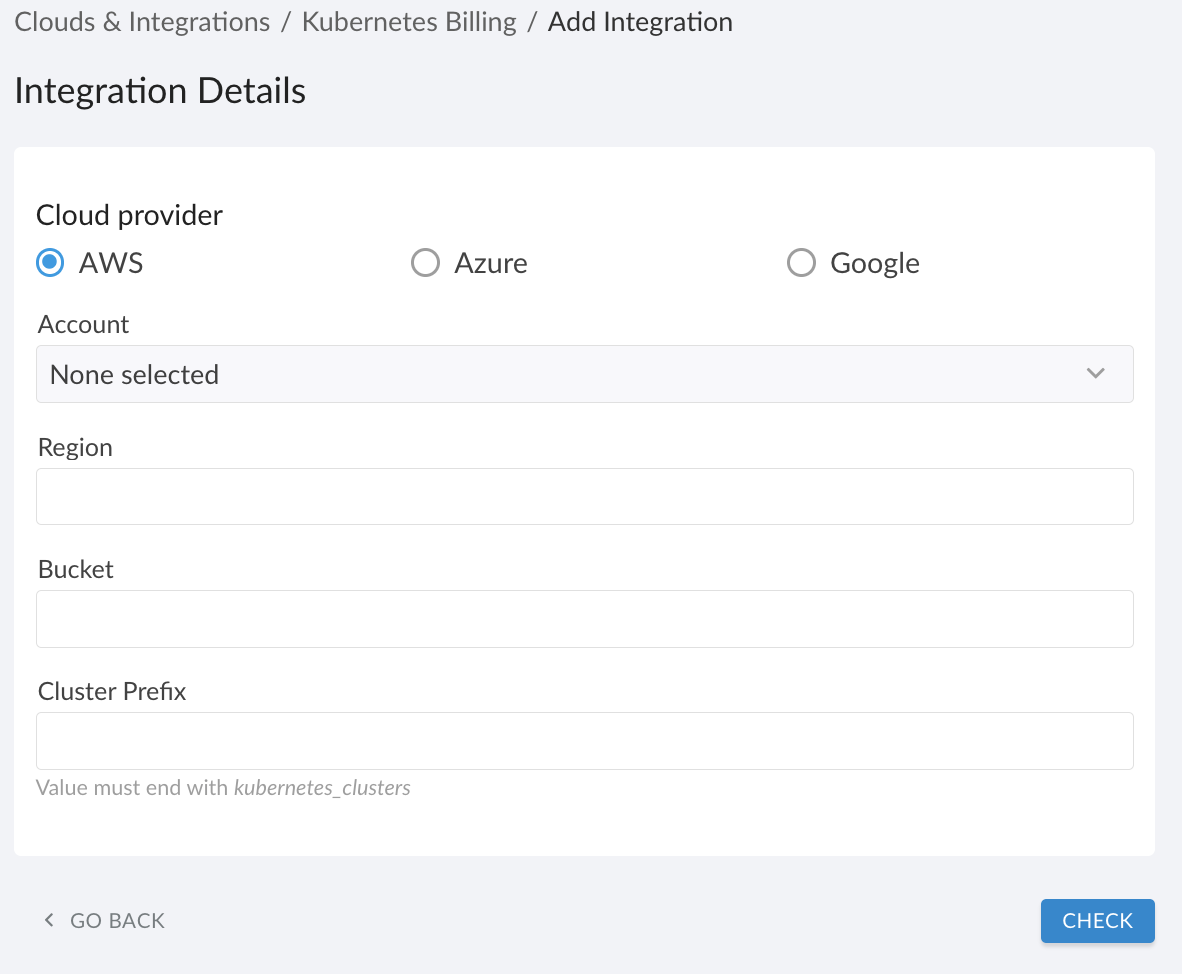Click the Account label above the dropdown

[83, 324]
